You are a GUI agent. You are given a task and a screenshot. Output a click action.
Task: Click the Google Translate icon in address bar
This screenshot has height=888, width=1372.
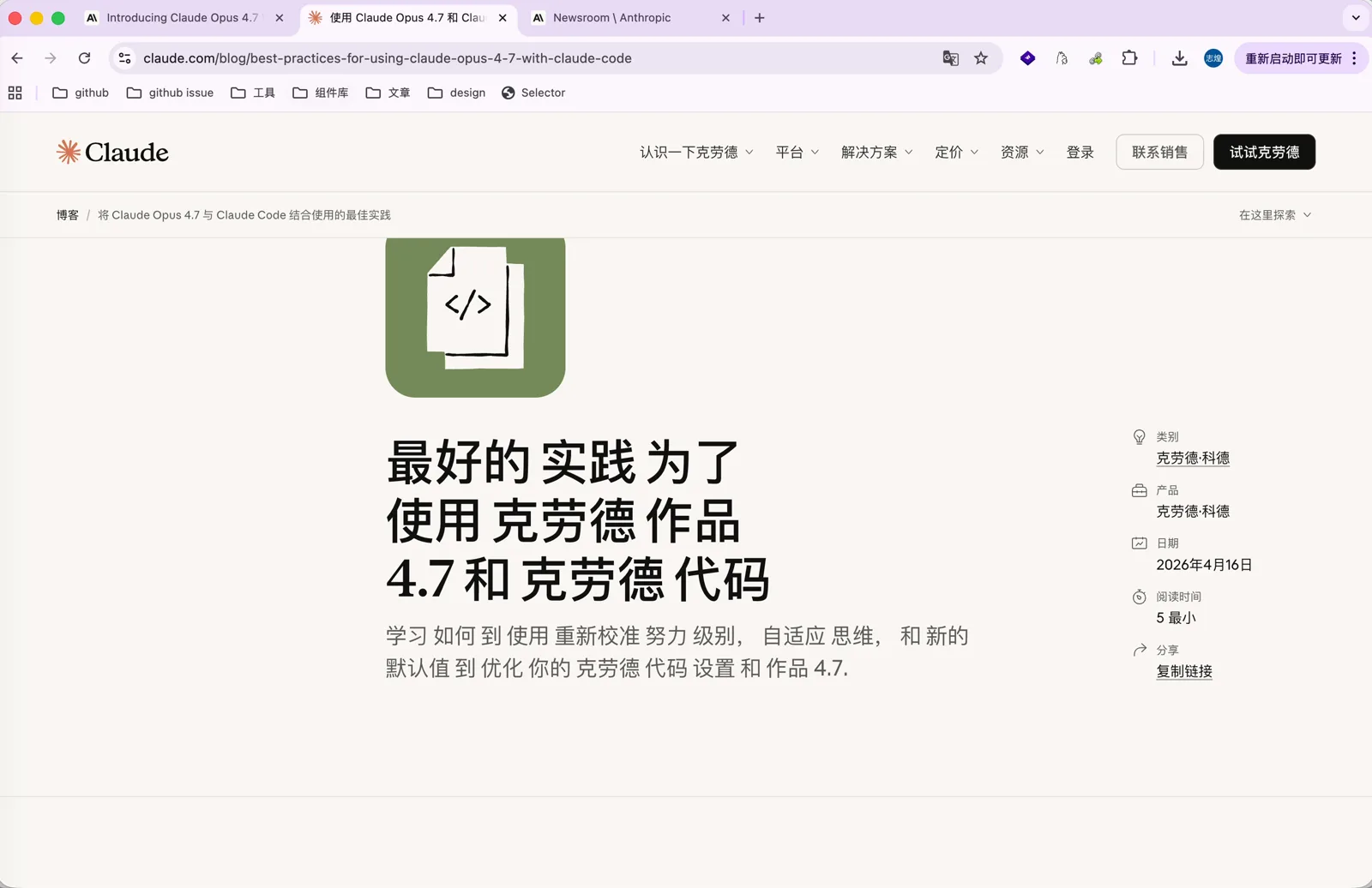(950, 58)
